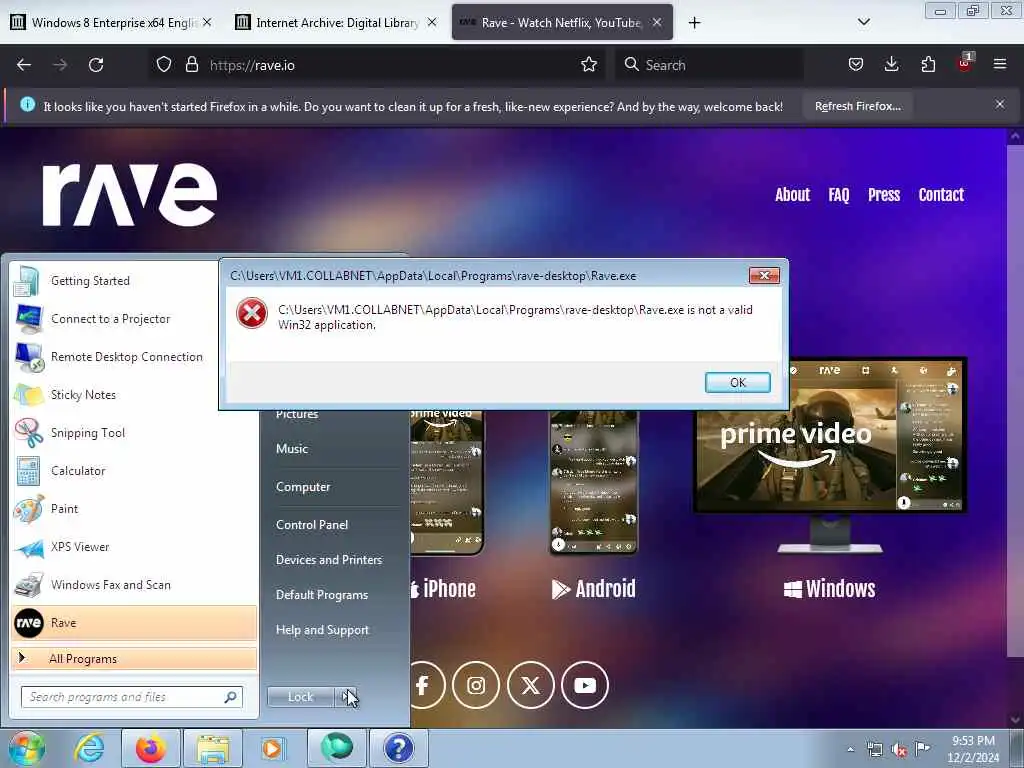
Task: Show site tracking protection shield info
Action: tap(164, 65)
